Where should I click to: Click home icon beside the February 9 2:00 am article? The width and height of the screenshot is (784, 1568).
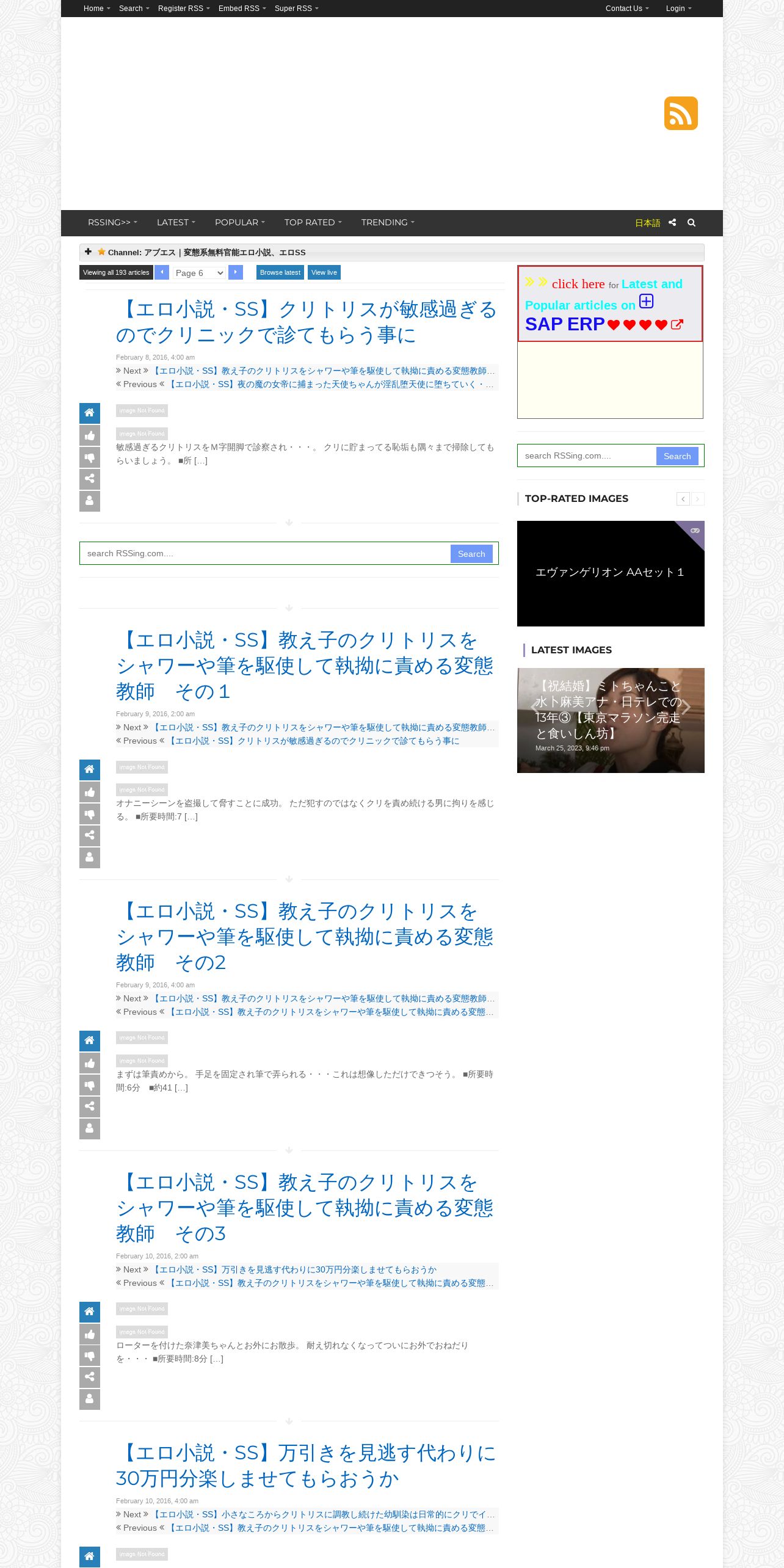click(x=90, y=770)
